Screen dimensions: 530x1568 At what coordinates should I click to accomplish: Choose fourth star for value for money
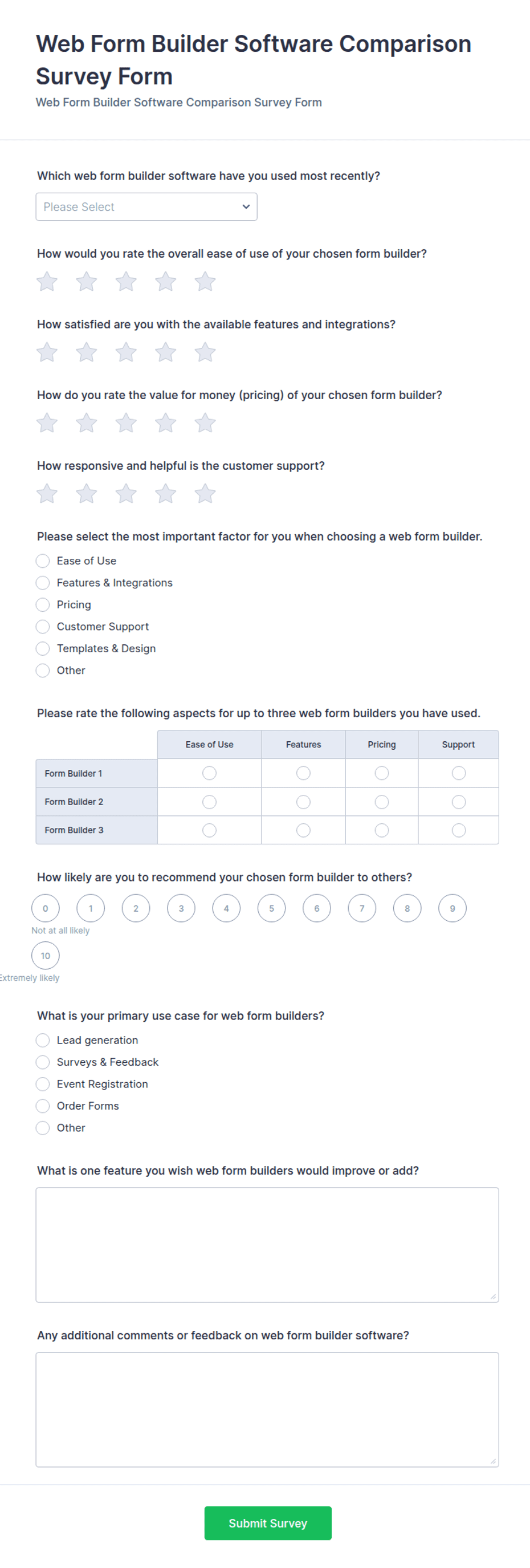tap(165, 423)
